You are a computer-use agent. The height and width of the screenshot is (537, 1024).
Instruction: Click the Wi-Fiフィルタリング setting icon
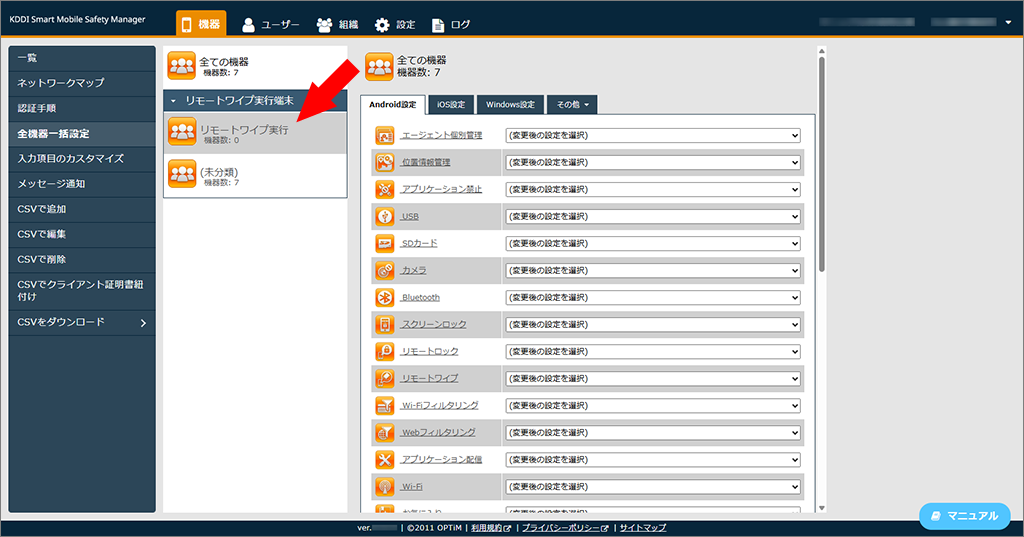385,405
